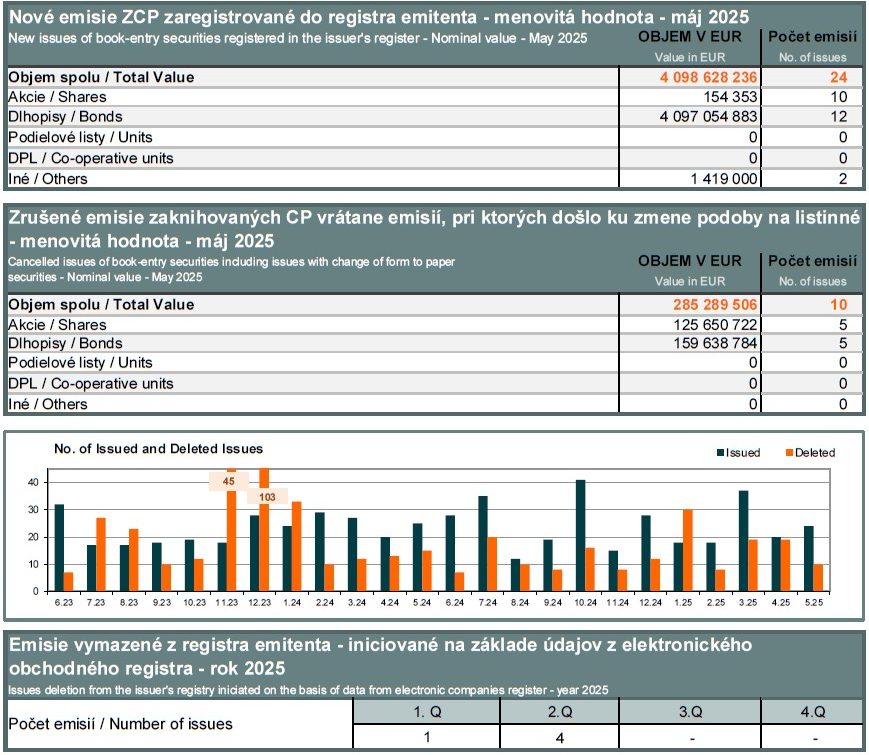Click x-axis label 1.25
Viewport: 869px width, 755px height.
[683, 603]
